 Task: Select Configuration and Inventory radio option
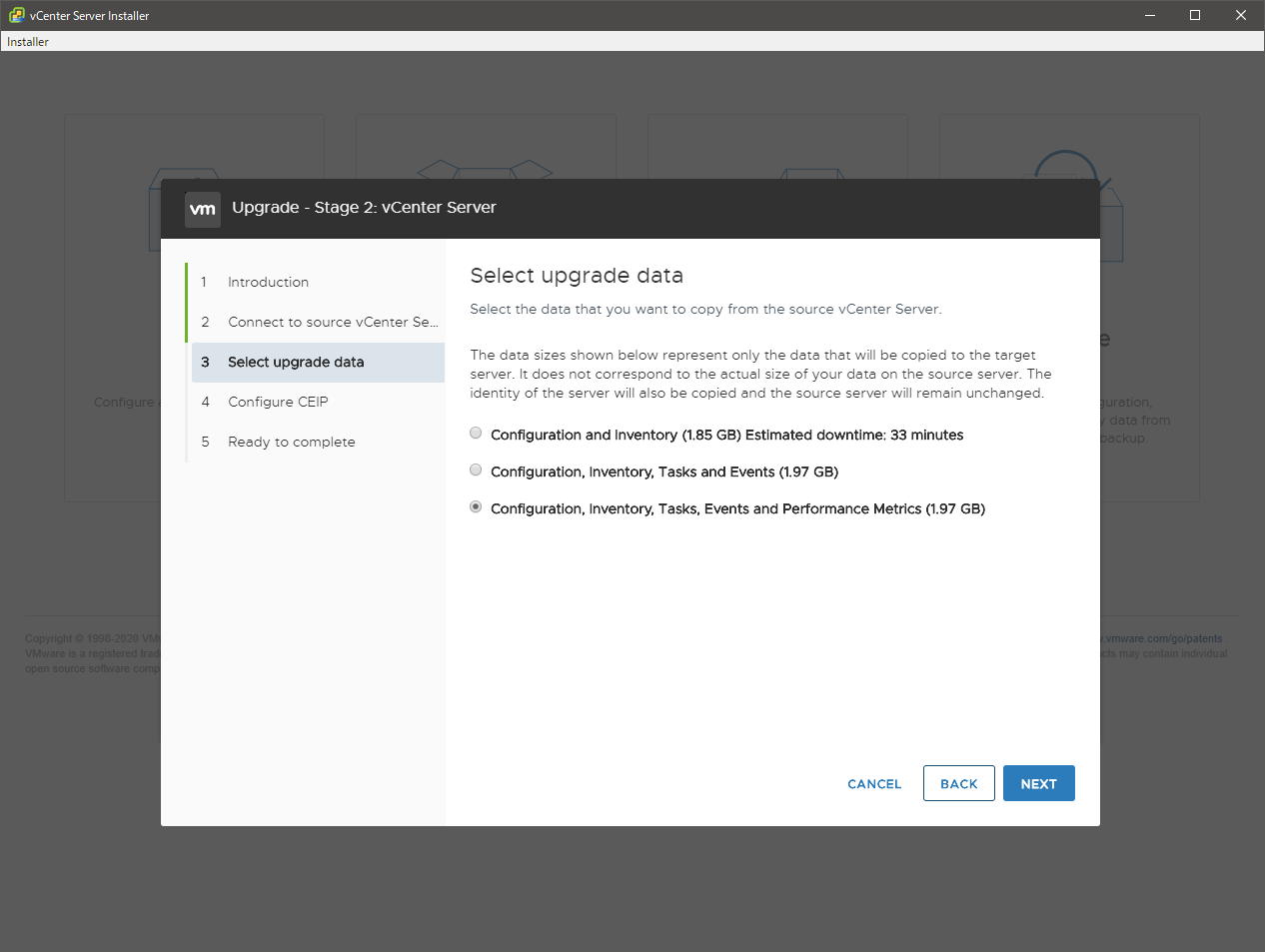pos(476,434)
